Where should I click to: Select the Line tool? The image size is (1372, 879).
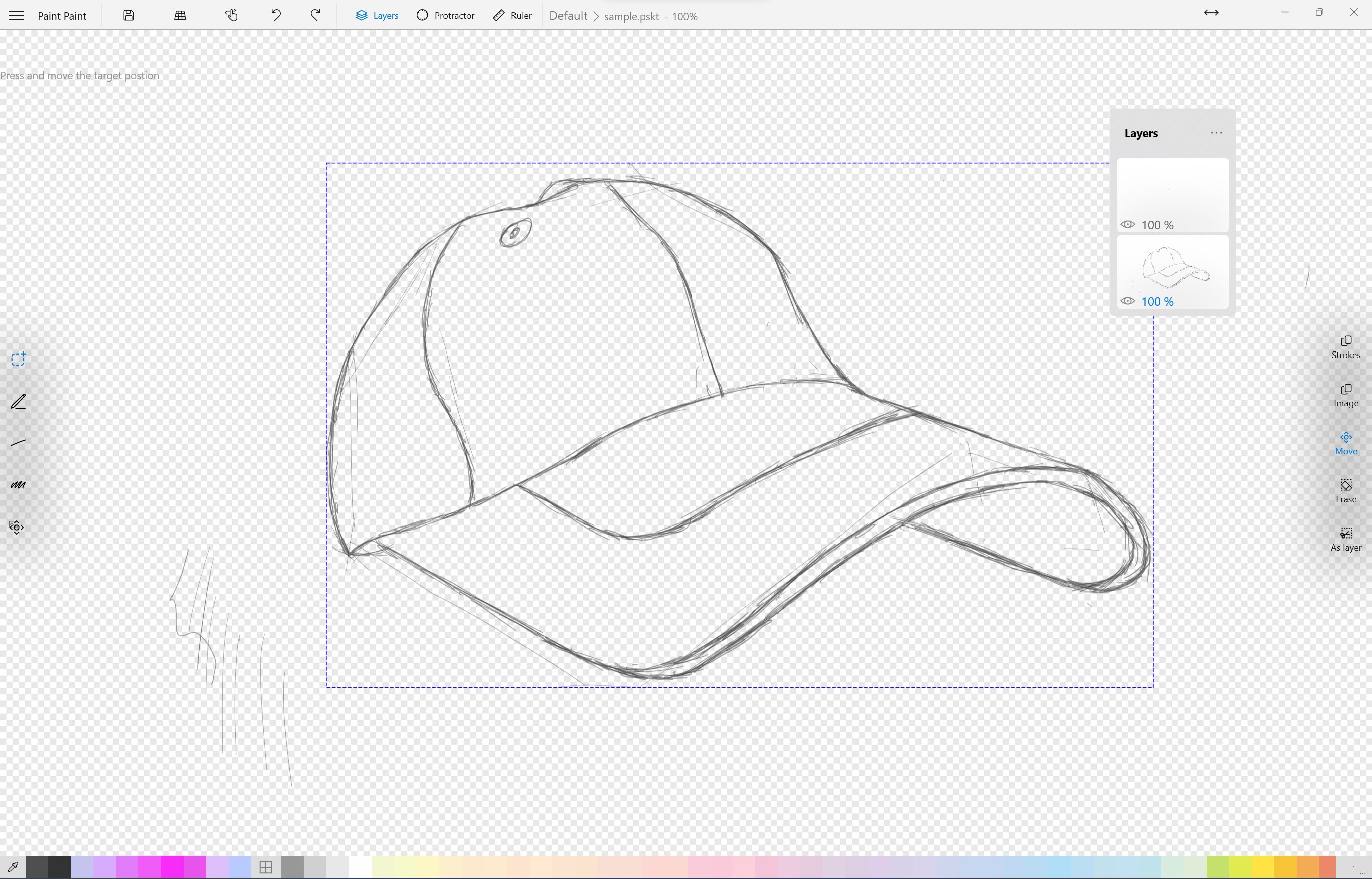(x=18, y=441)
